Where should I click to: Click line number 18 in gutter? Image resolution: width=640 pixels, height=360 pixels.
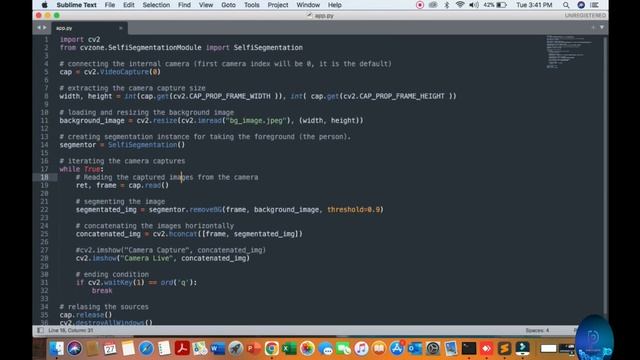[x=44, y=177]
